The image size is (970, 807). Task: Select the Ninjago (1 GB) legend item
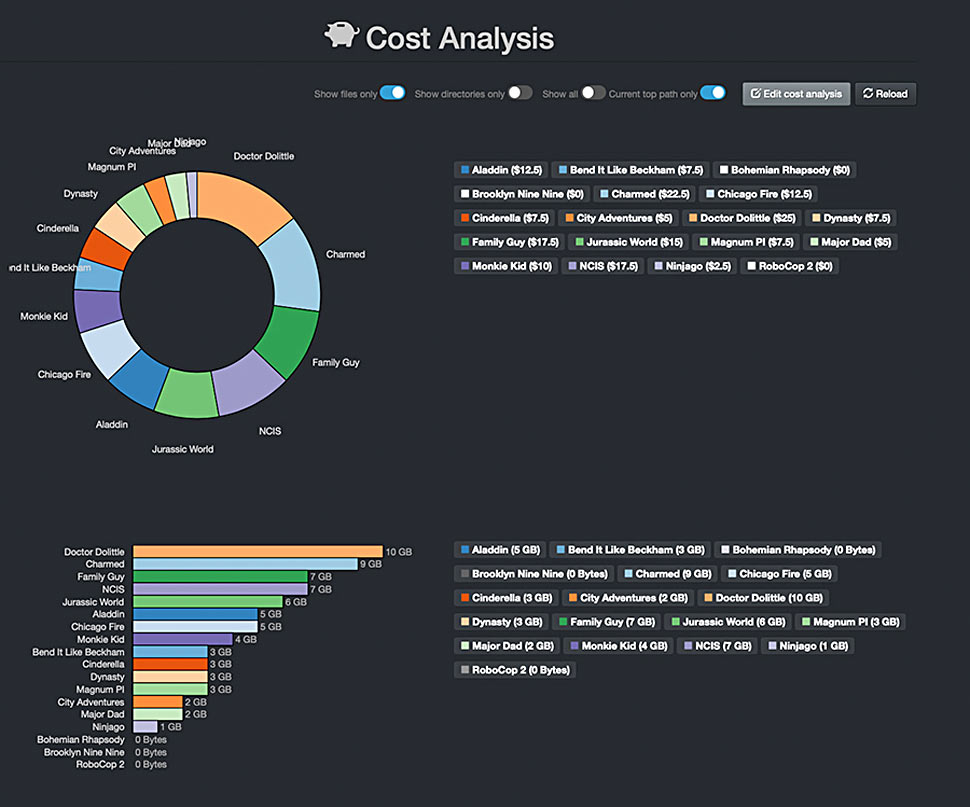tap(808, 646)
